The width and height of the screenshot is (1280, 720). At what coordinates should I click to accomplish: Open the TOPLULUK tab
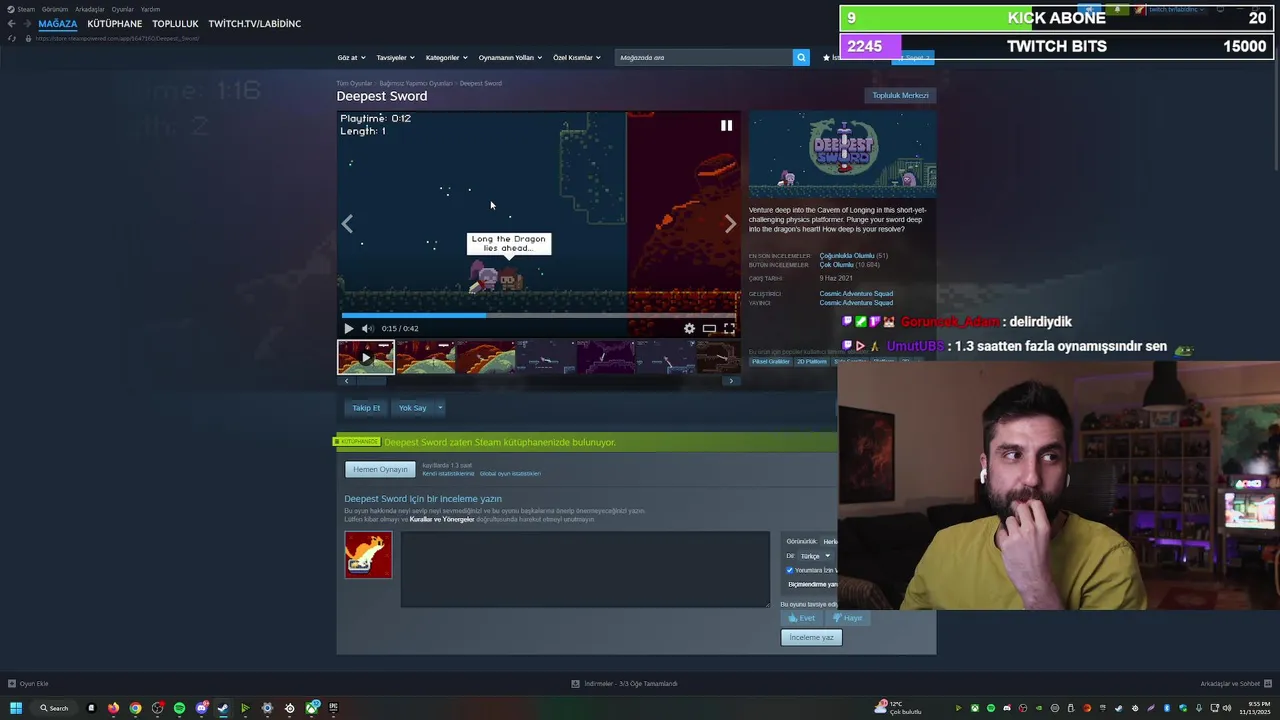coord(175,23)
